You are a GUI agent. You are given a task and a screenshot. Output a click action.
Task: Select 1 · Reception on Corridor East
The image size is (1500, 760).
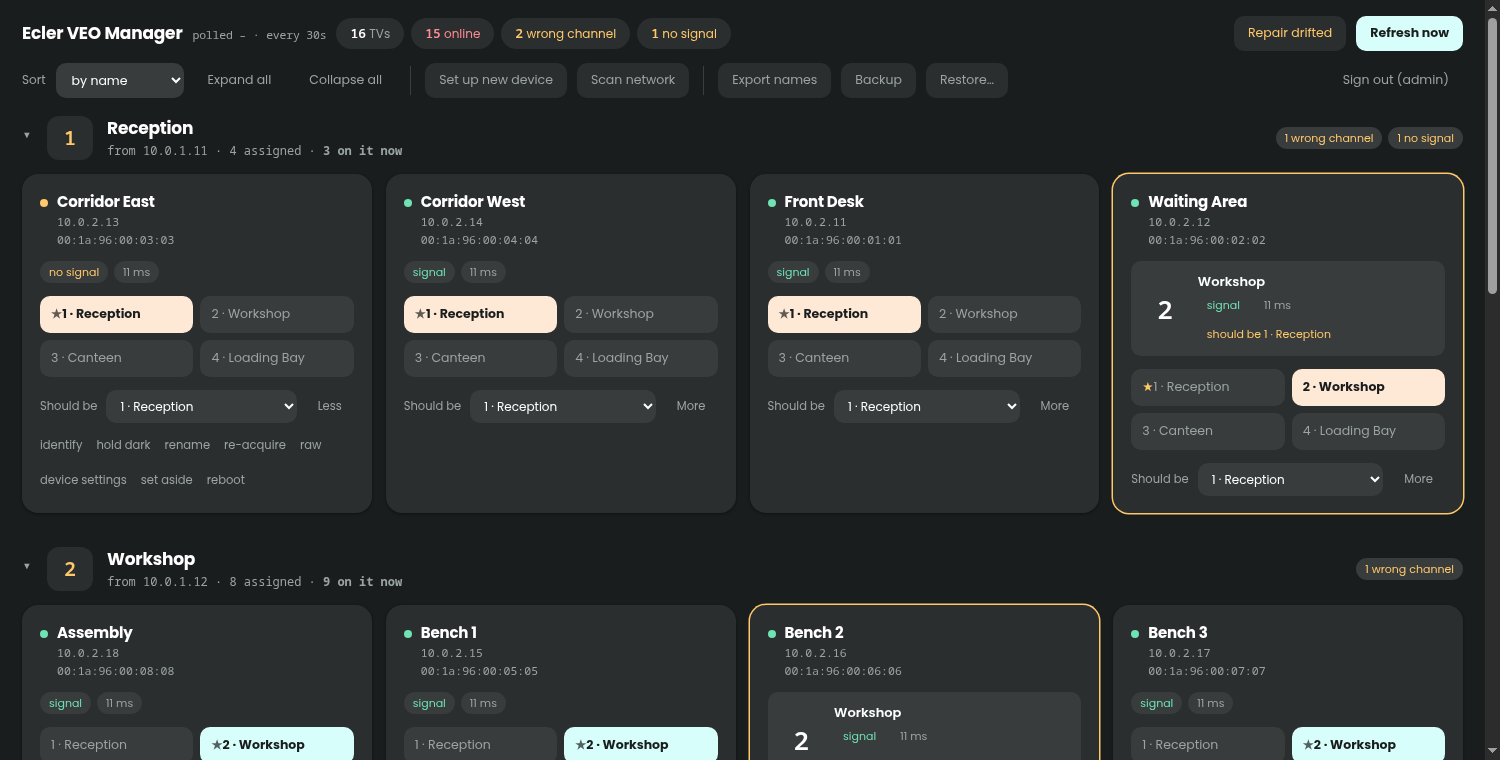[116, 314]
